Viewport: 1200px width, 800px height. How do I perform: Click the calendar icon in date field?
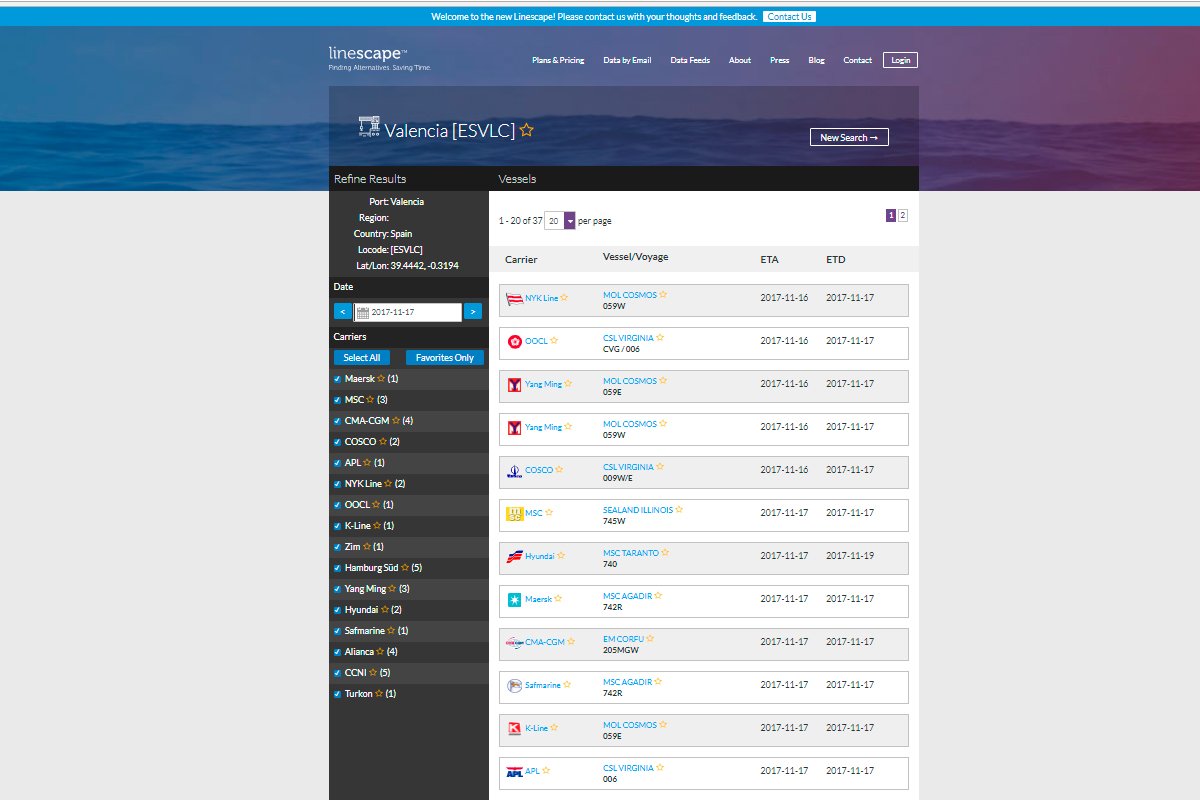(363, 312)
